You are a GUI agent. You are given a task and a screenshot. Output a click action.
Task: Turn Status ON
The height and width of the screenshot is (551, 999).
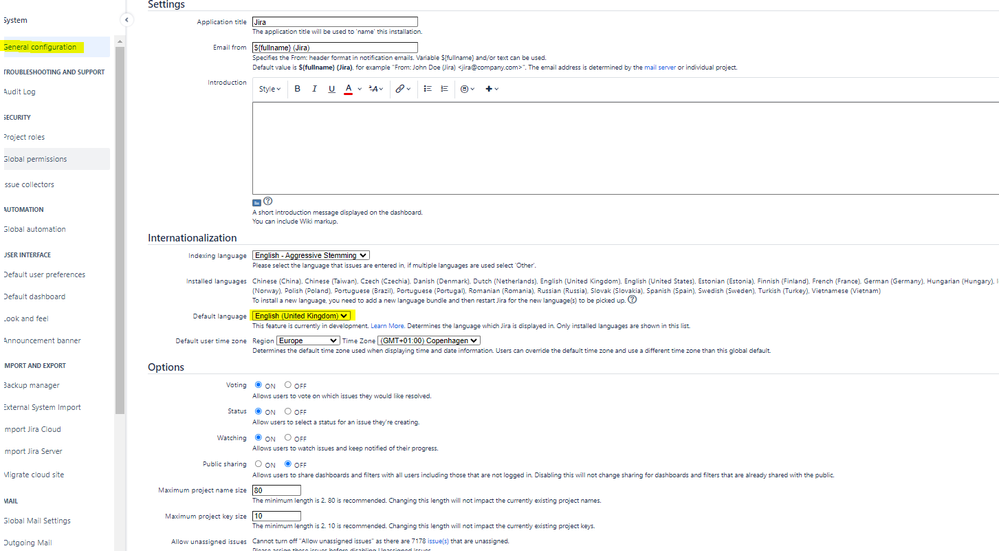(x=258, y=411)
